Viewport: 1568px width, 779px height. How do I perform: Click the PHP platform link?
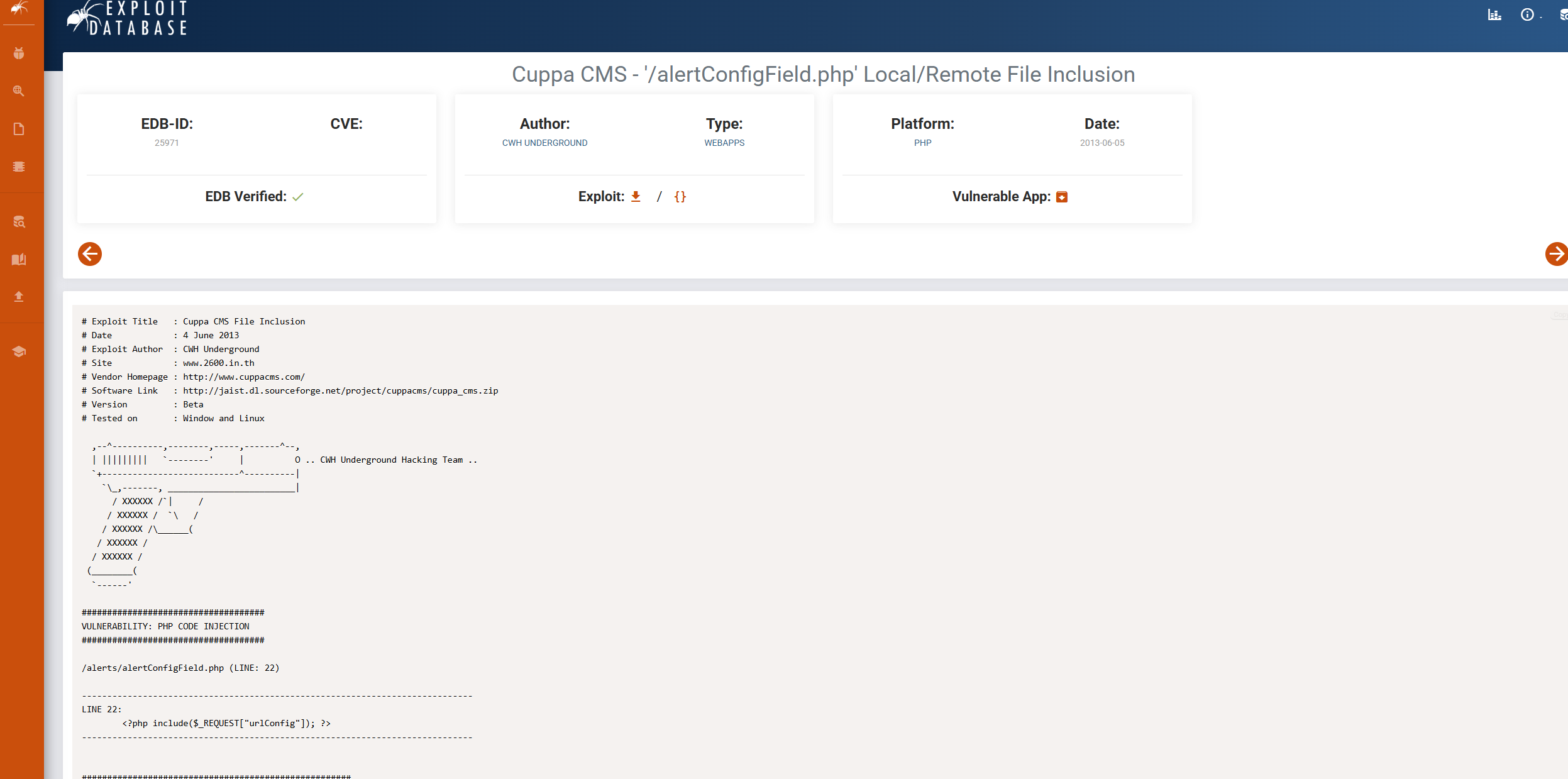tap(922, 143)
